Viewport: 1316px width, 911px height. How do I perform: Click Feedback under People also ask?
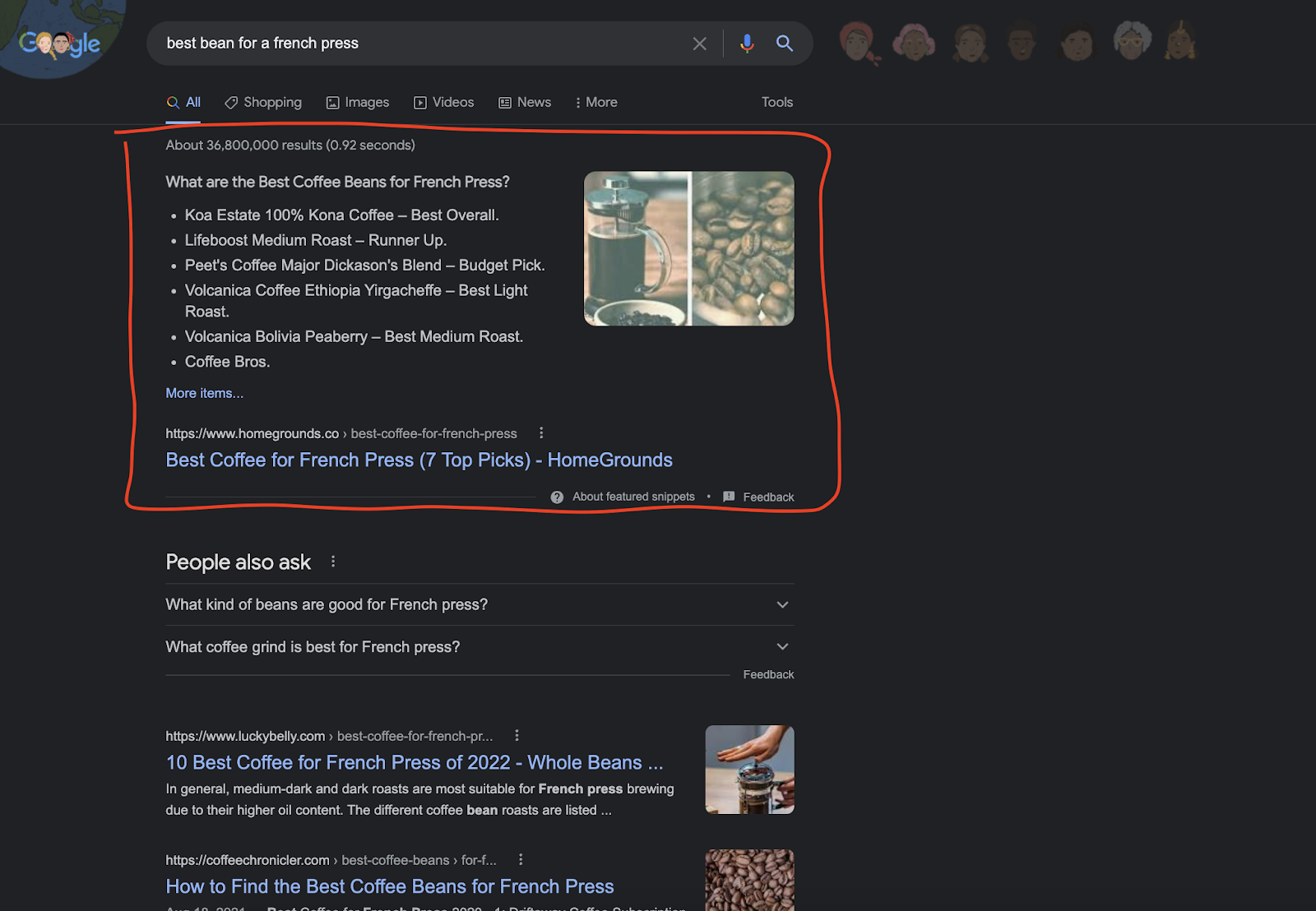coord(768,674)
